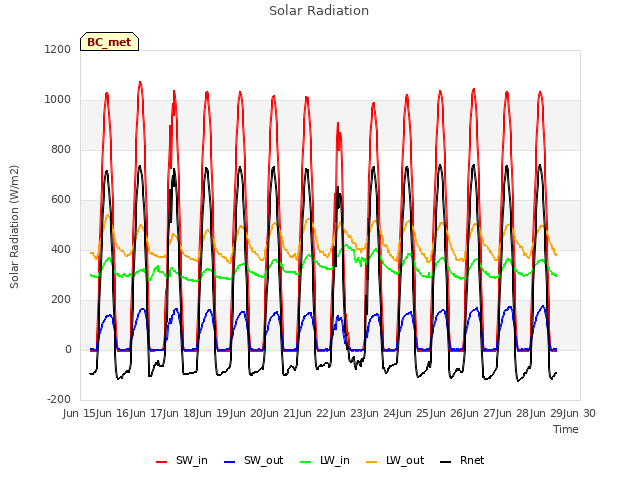Click the Jun 24 x-axis date label

tap(380, 413)
